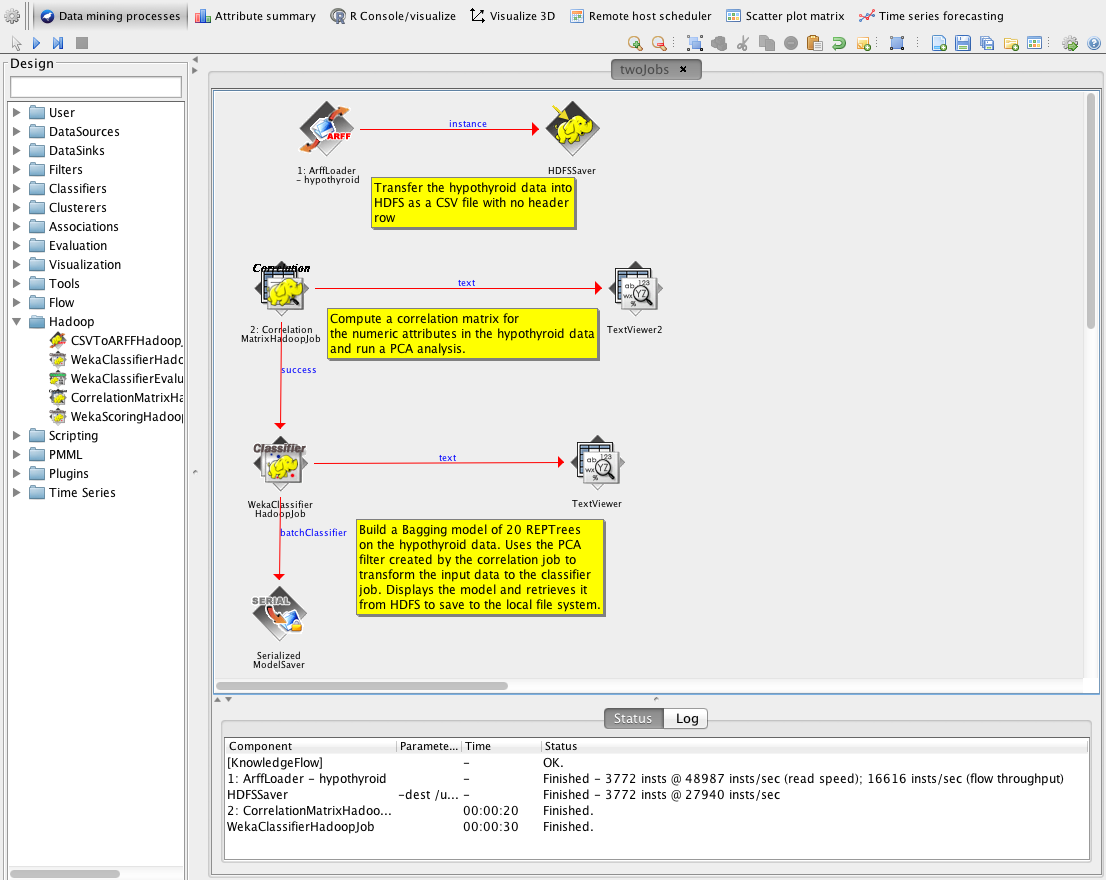This screenshot has width=1106, height=880.
Task: Click the canvas horizontal scrollbar
Action: [362, 685]
